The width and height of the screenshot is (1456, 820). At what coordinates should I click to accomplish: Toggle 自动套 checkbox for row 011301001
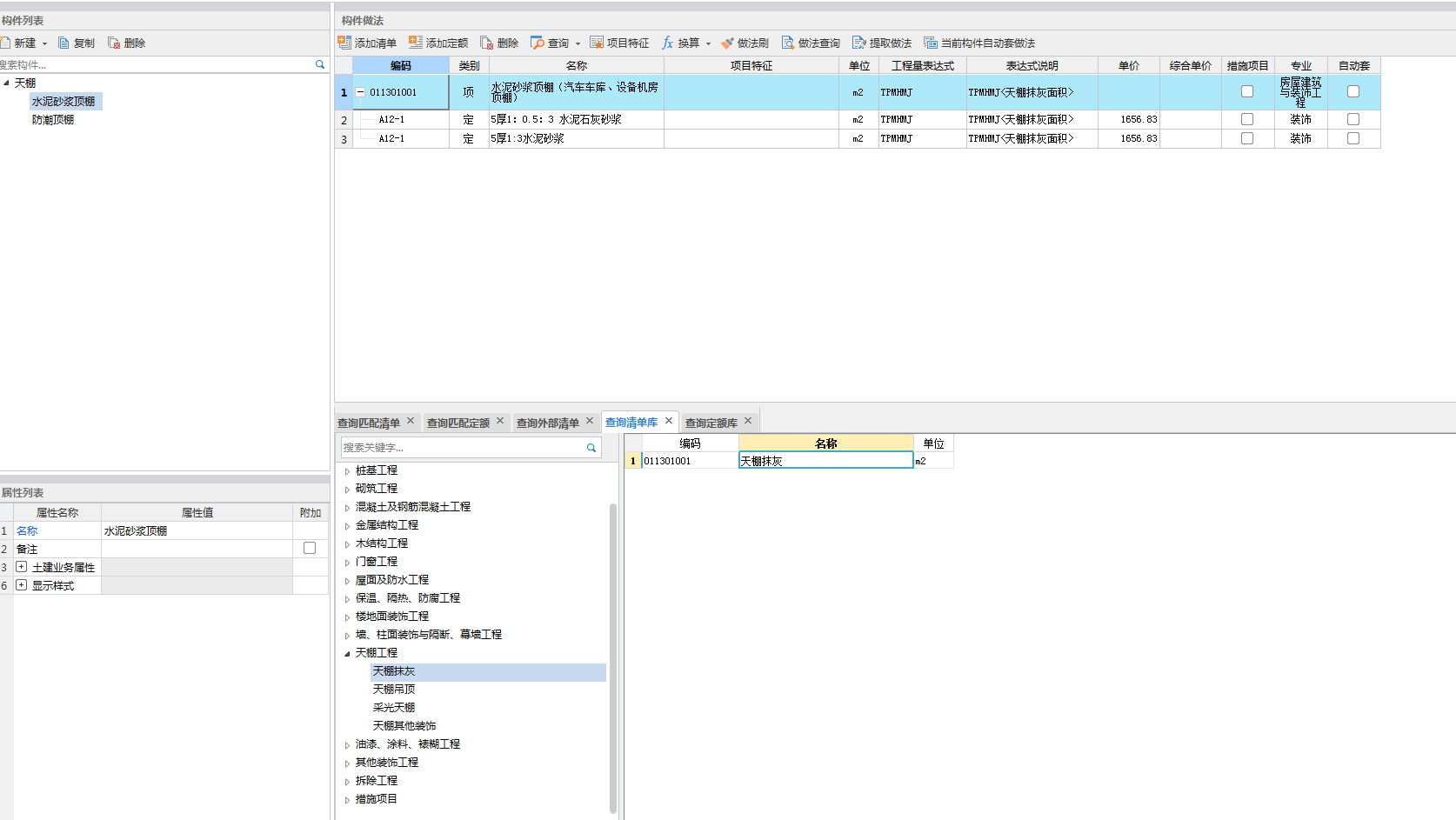1353,91
